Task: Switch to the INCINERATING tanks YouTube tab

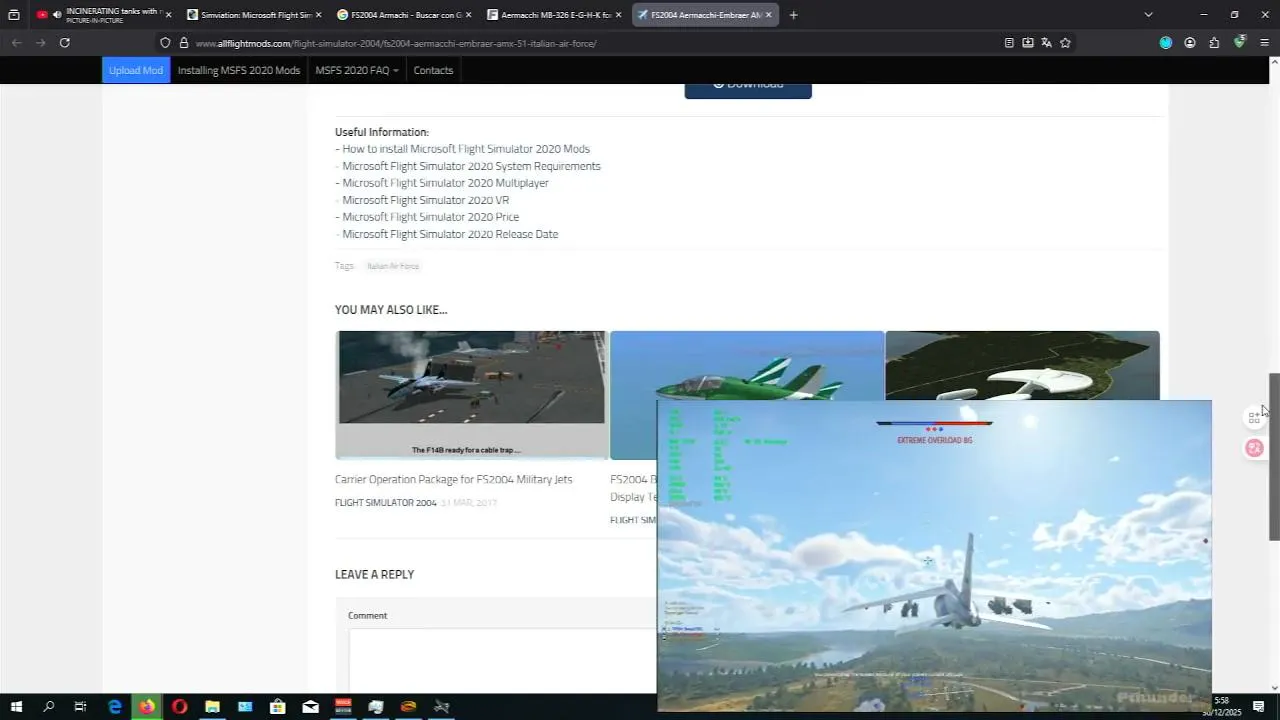Action: pos(105,15)
